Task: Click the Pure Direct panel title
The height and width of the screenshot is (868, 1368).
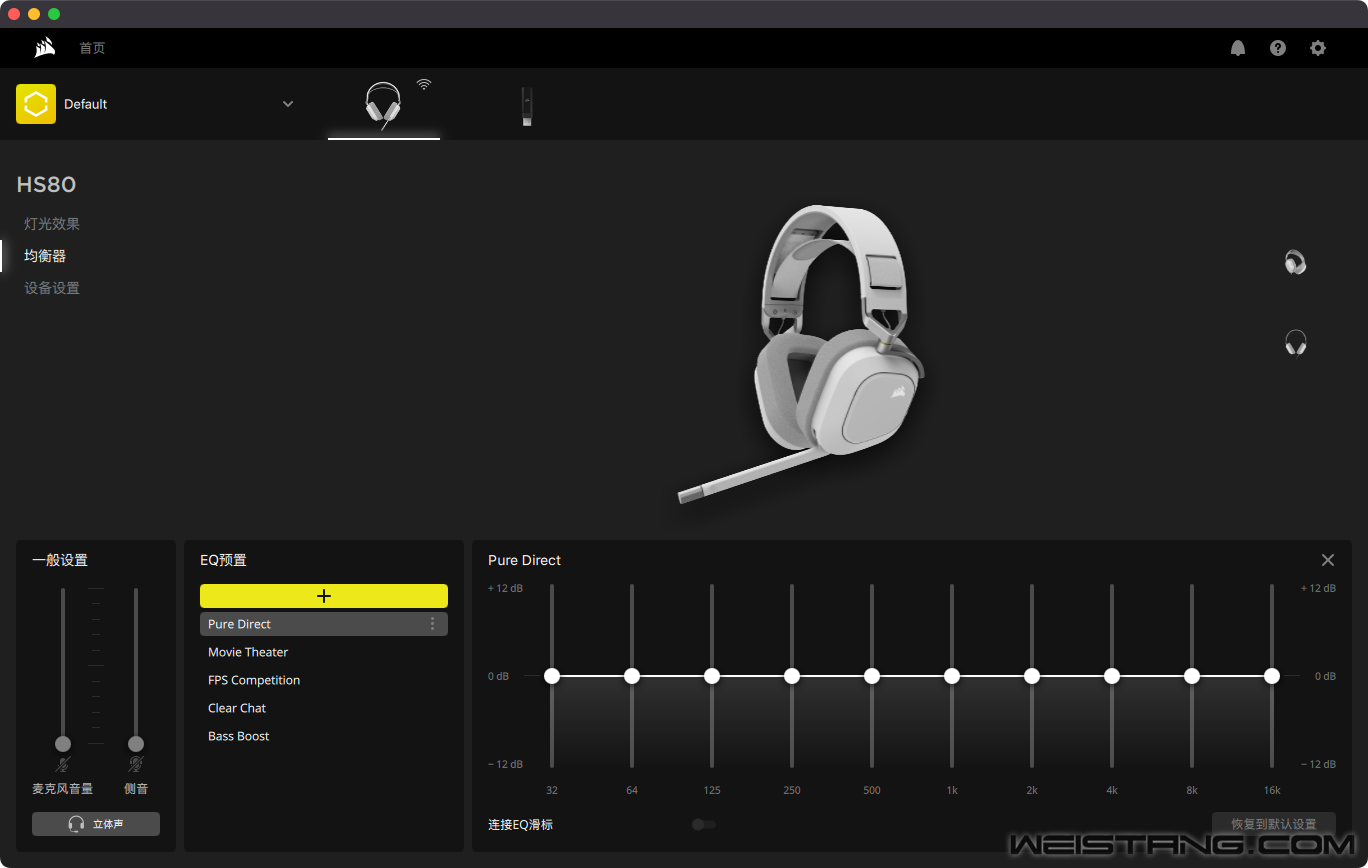Action: click(524, 560)
